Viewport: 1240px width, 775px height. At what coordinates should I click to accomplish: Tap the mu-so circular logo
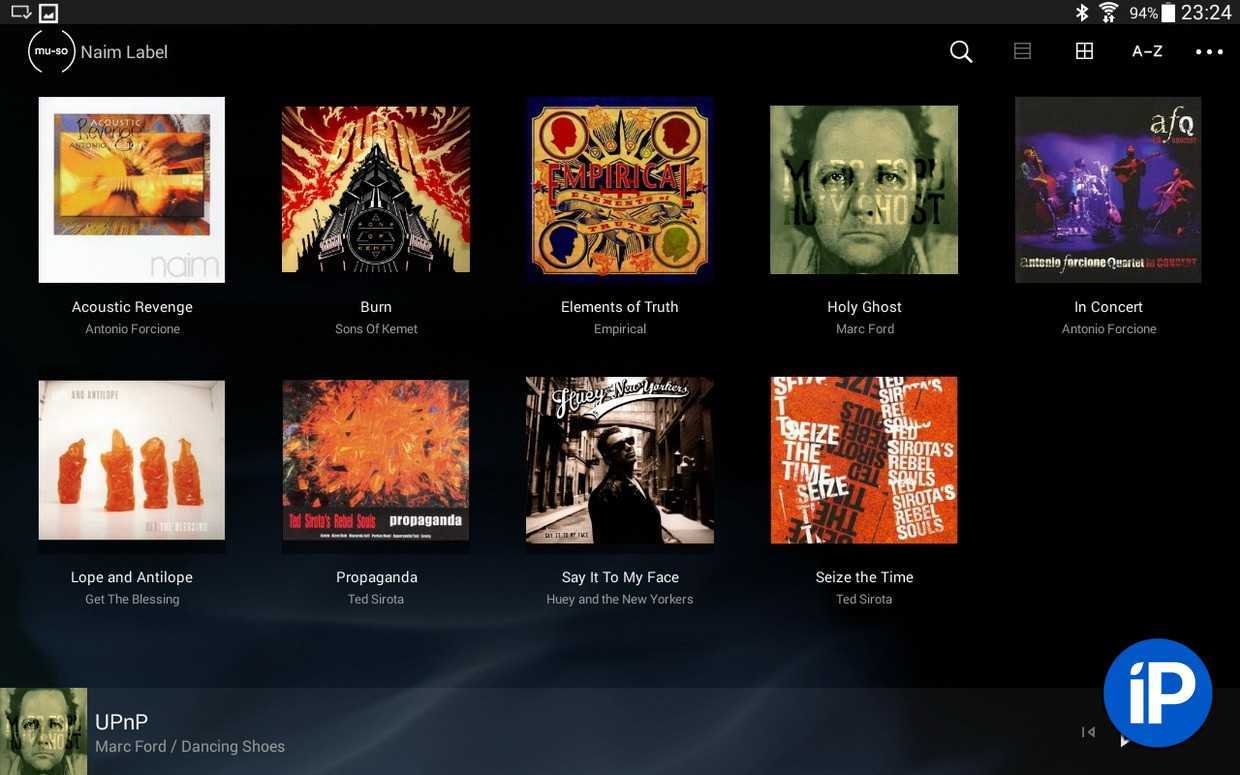[x=51, y=51]
